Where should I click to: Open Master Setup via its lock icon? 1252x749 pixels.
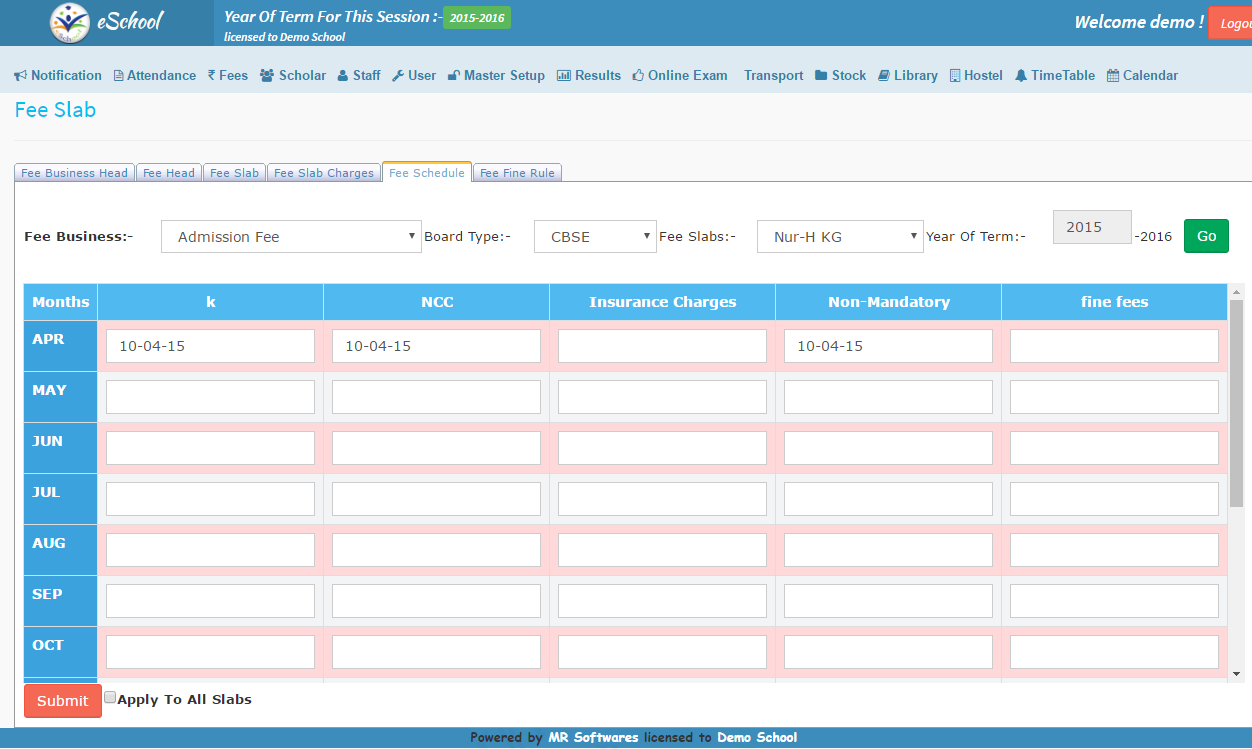click(453, 76)
